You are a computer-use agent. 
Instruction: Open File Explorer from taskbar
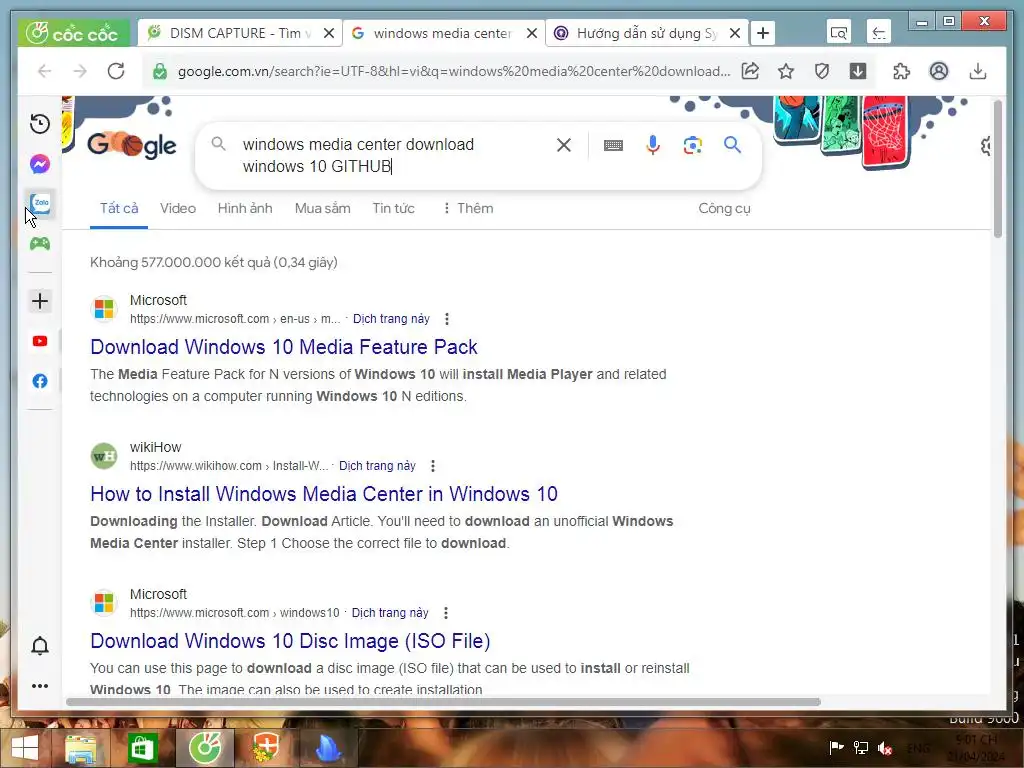80,748
